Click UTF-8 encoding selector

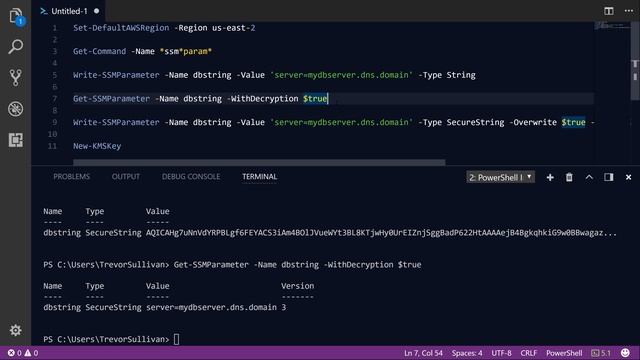coord(501,353)
